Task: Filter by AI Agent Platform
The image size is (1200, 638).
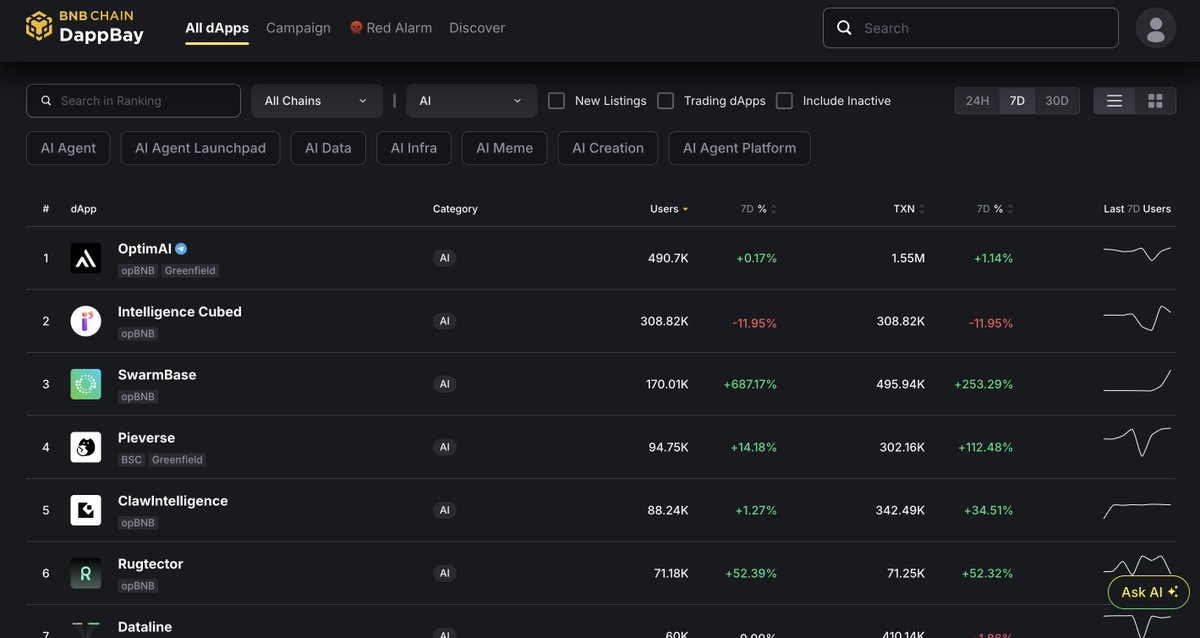Action: [x=740, y=148]
